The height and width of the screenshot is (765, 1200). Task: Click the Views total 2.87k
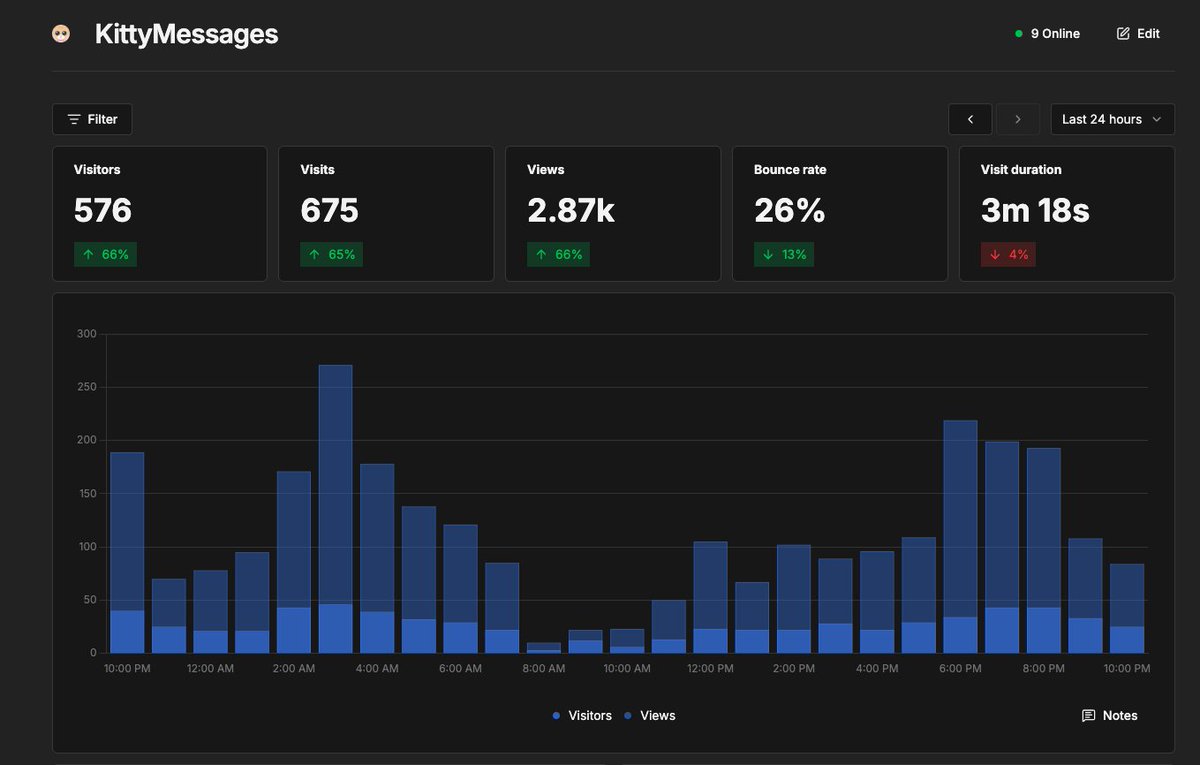[x=571, y=210]
